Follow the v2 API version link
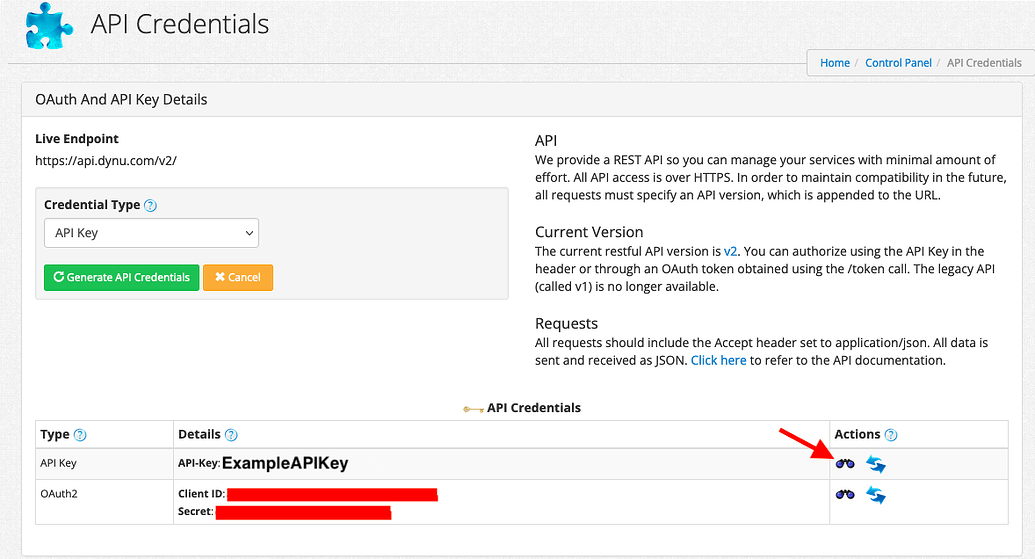 [x=730, y=252]
